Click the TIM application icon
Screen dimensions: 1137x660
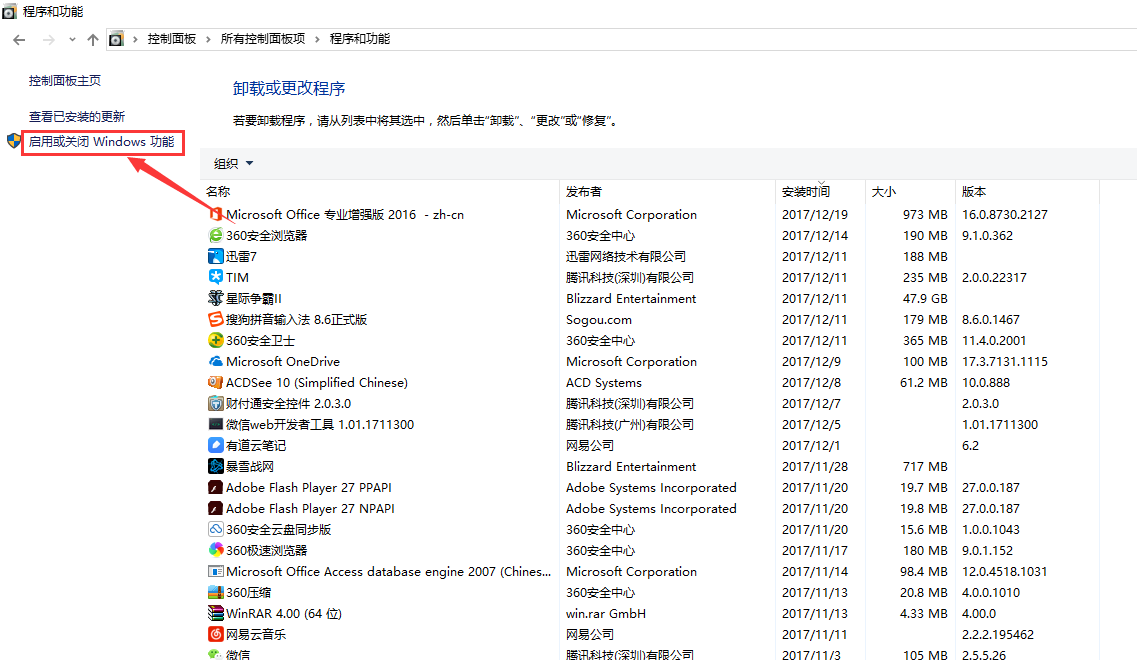pyautogui.click(x=215, y=277)
